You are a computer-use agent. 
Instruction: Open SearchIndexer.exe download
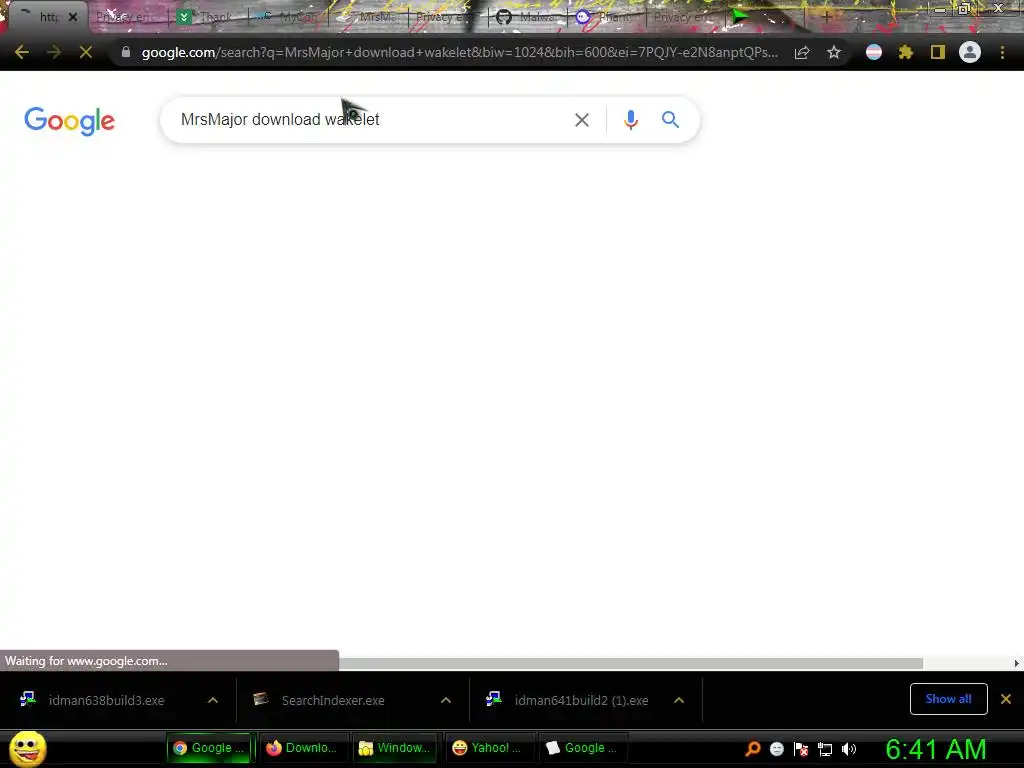[x=333, y=700]
